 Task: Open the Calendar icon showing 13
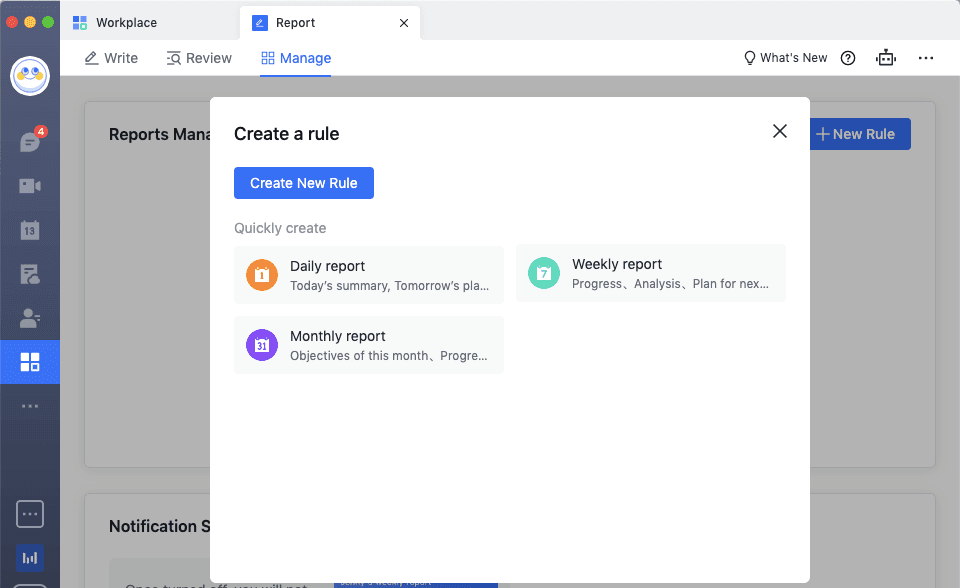pos(30,230)
